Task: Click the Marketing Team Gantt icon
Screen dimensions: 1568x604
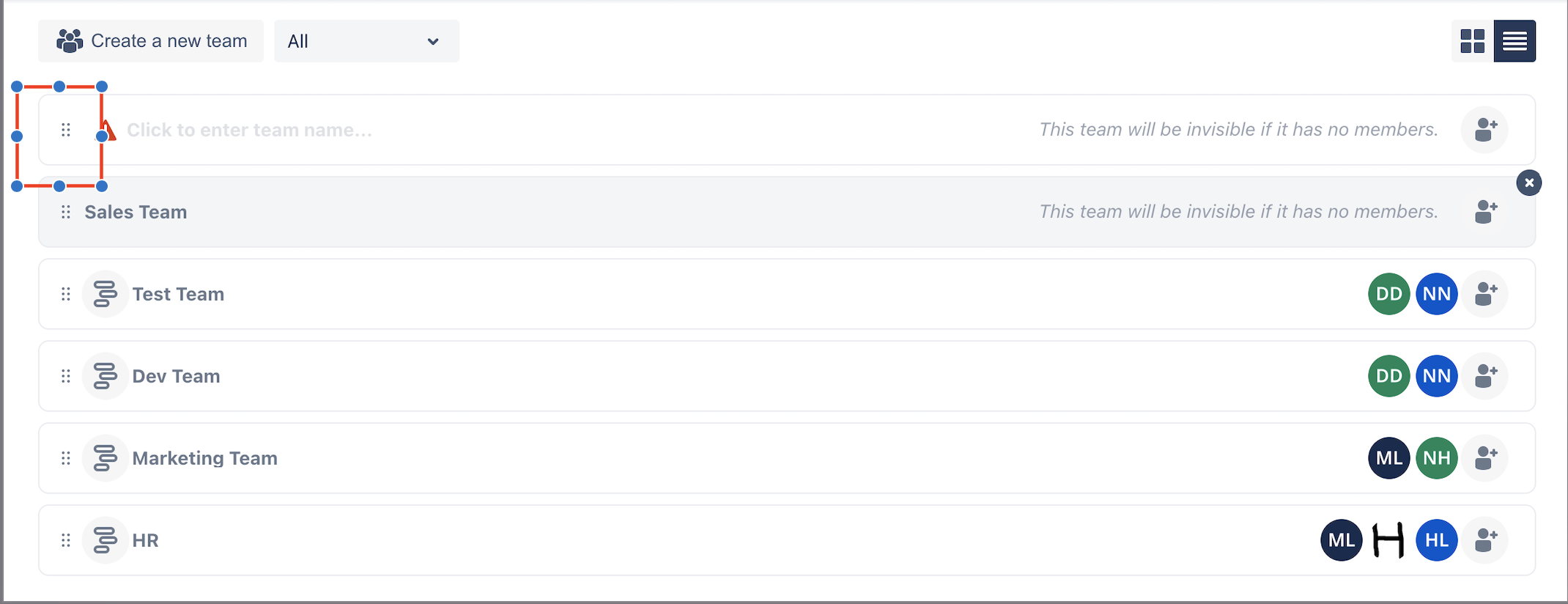Action: (x=105, y=458)
